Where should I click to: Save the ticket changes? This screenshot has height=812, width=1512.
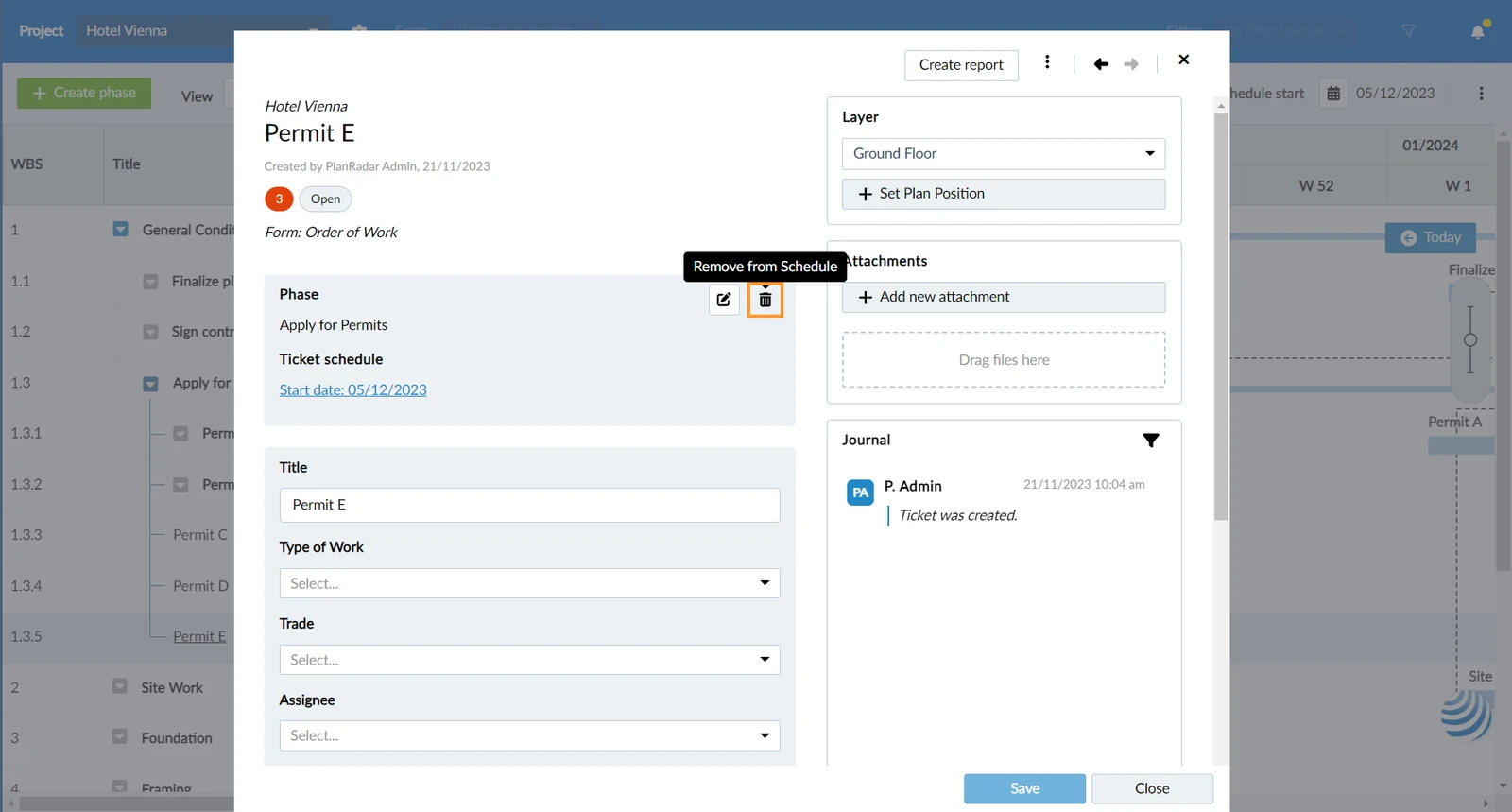pyautogui.click(x=1024, y=788)
